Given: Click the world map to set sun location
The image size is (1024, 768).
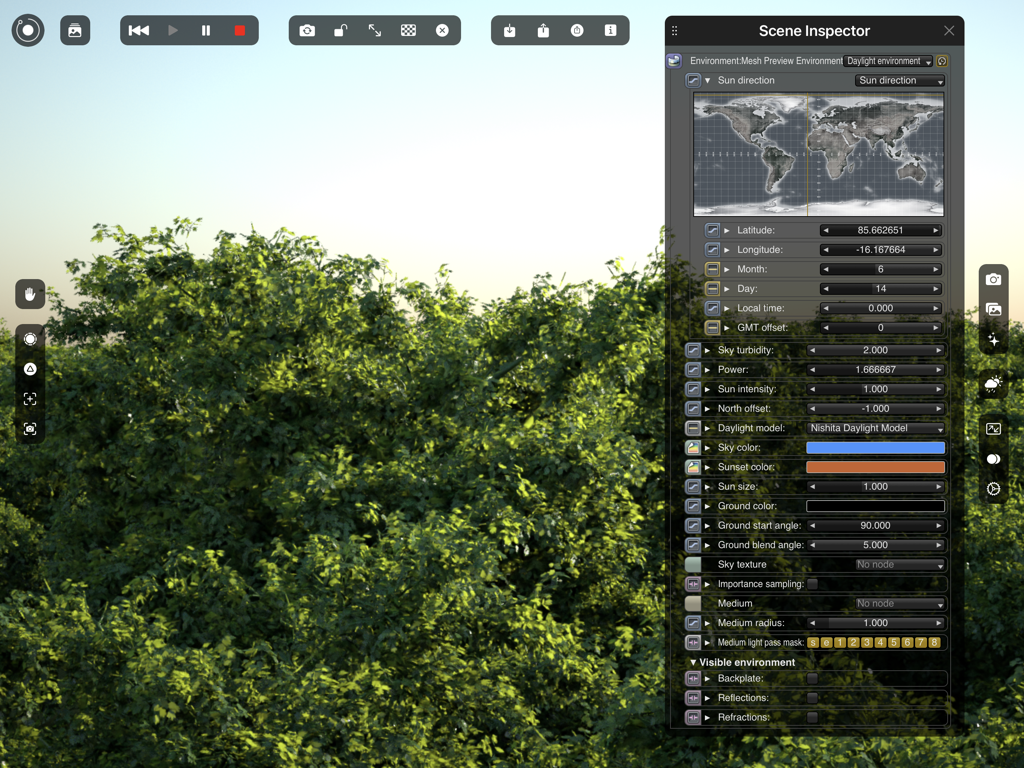Looking at the screenshot, I should click(x=818, y=155).
